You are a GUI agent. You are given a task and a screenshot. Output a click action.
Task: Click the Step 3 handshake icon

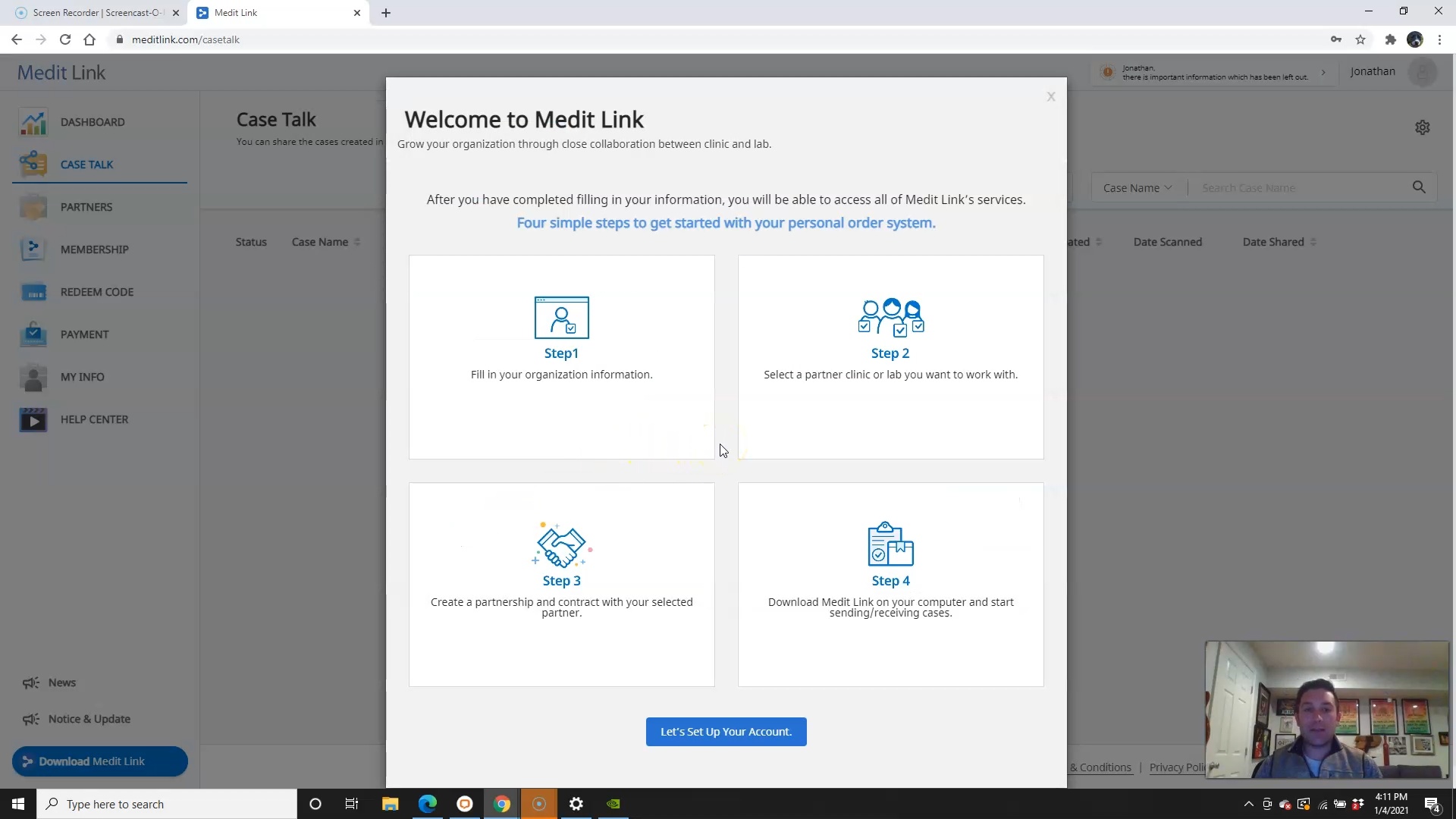coord(562,544)
